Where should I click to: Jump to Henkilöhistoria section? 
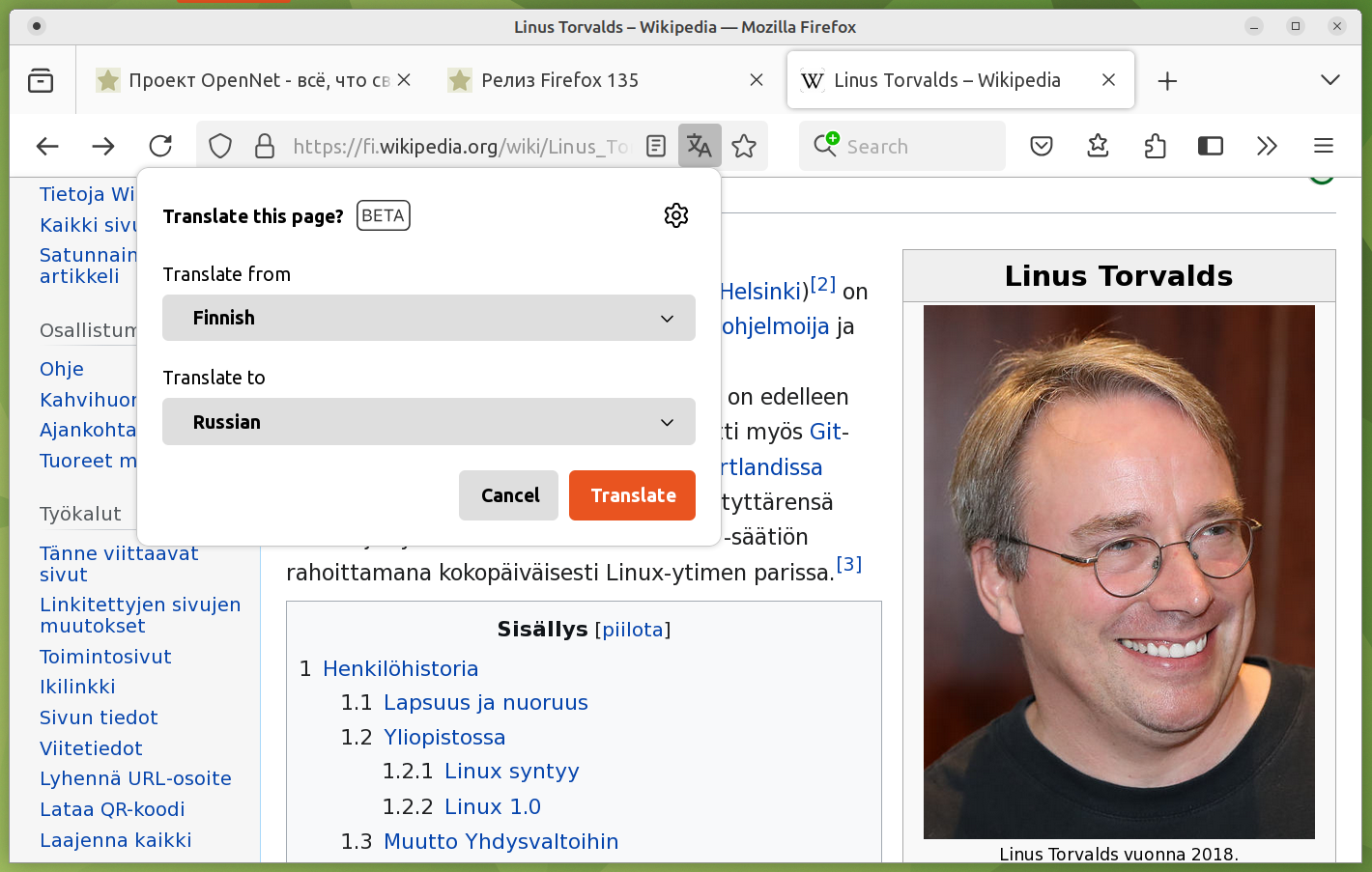click(400, 669)
